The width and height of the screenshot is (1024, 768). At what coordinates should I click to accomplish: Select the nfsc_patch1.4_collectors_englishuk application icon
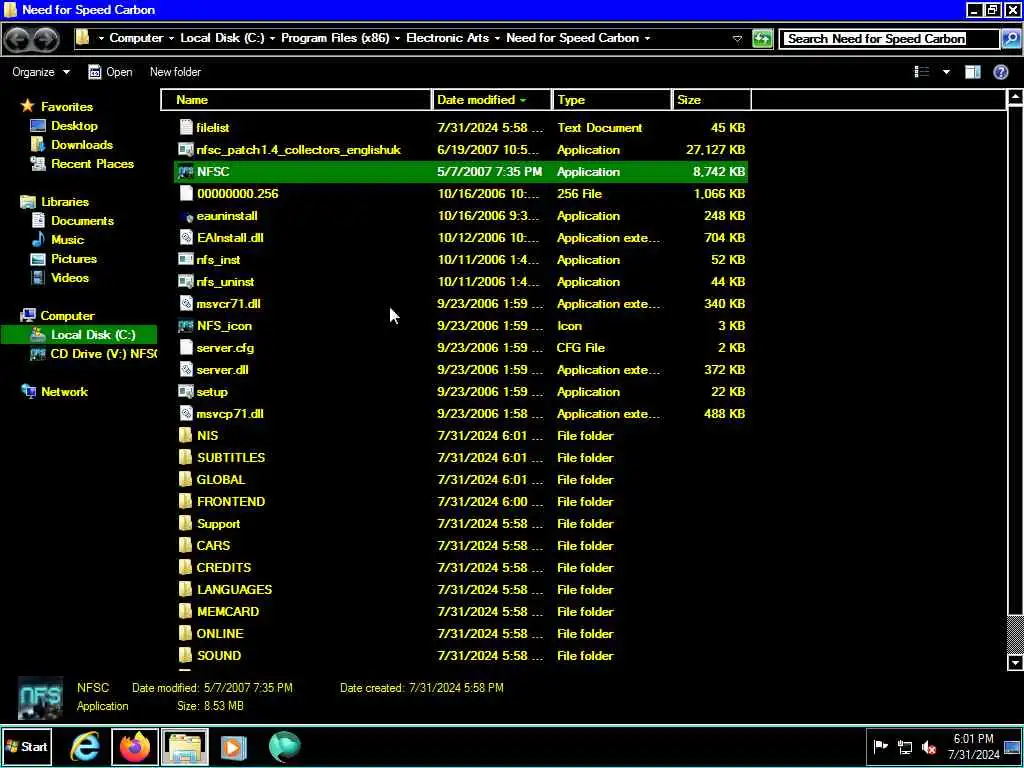186,150
